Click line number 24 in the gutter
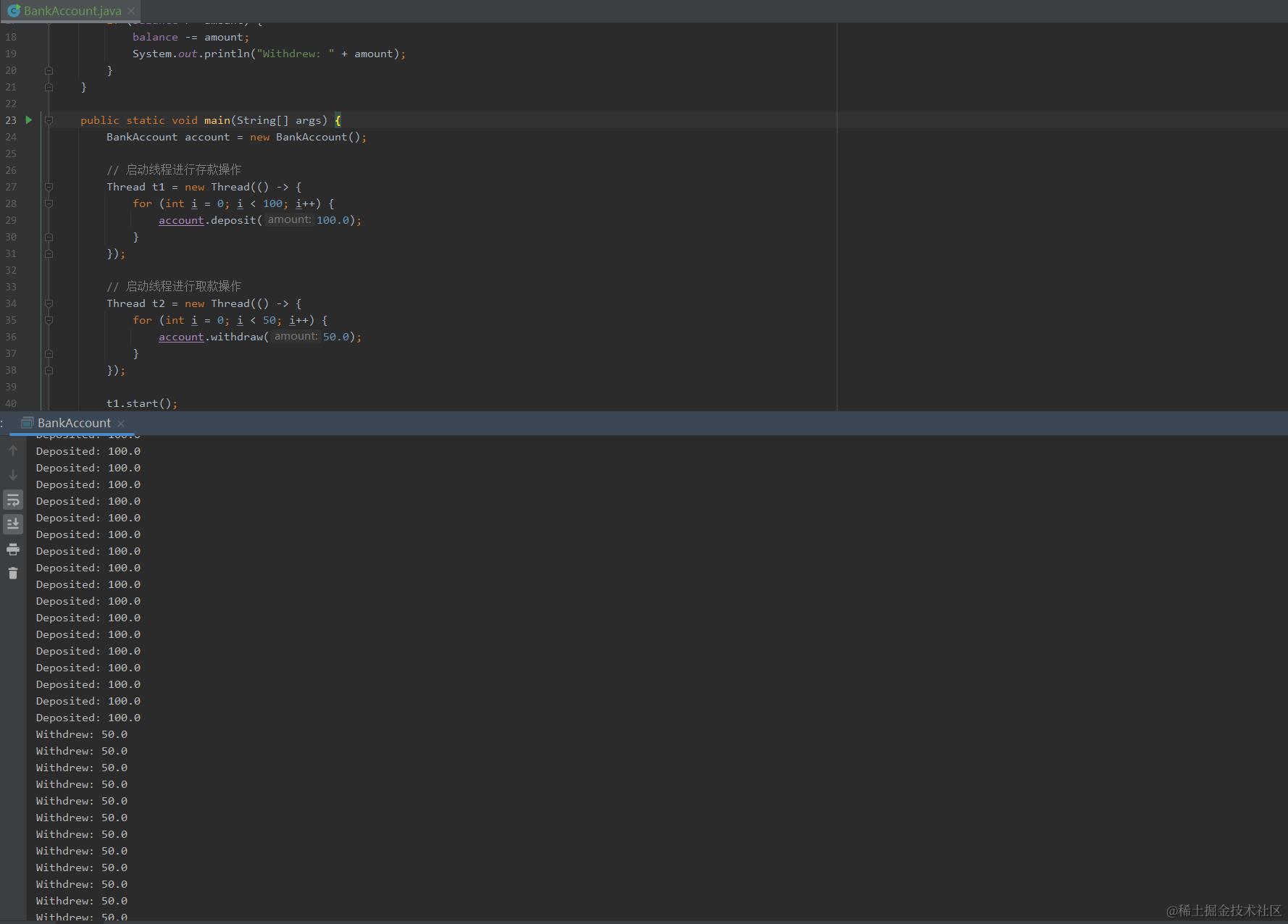Viewport: 1288px width, 924px height. tap(11, 137)
